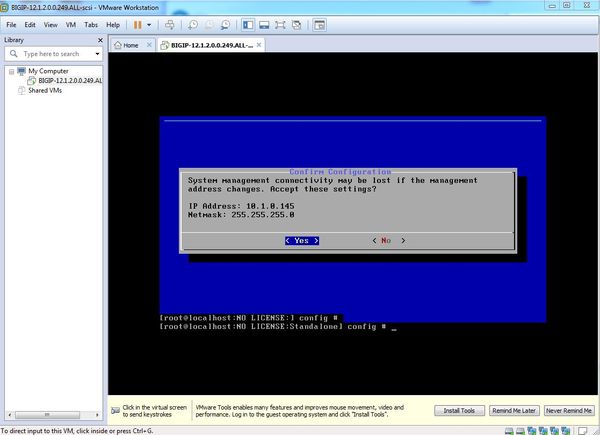Open the snapshot manager

coord(225,25)
